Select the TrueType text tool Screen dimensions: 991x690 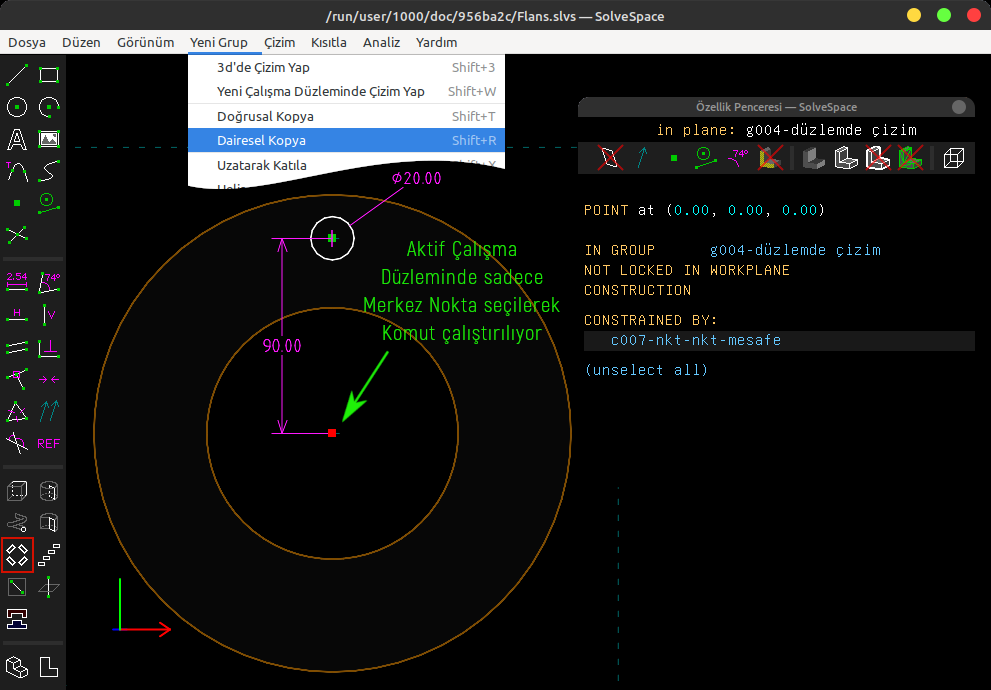coord(17,139)
